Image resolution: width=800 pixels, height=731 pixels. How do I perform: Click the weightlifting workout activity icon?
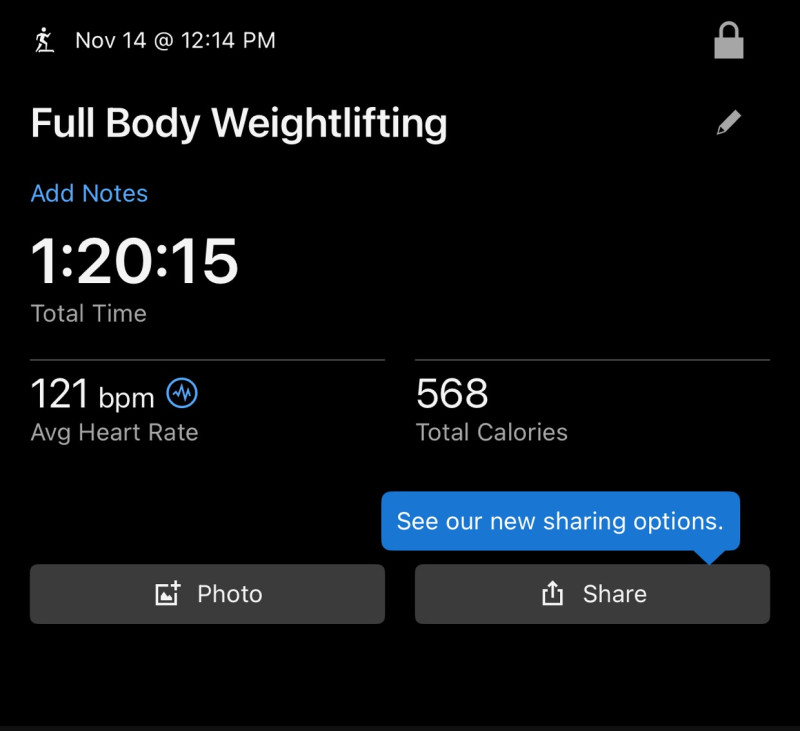[42, 38]
